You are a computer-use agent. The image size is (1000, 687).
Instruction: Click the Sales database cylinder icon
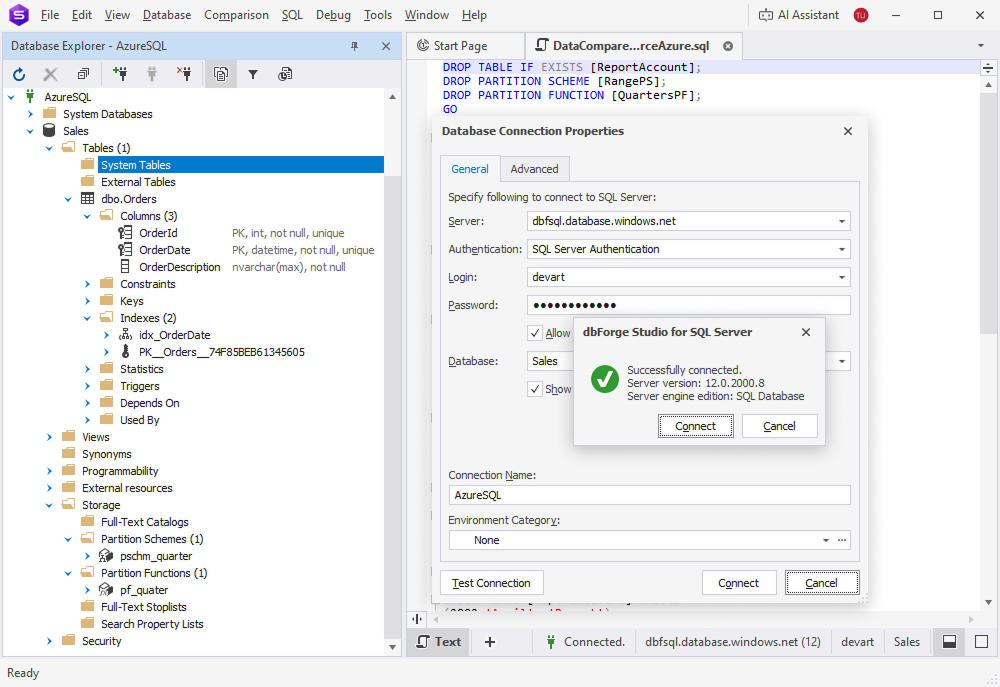pos(49,130)
